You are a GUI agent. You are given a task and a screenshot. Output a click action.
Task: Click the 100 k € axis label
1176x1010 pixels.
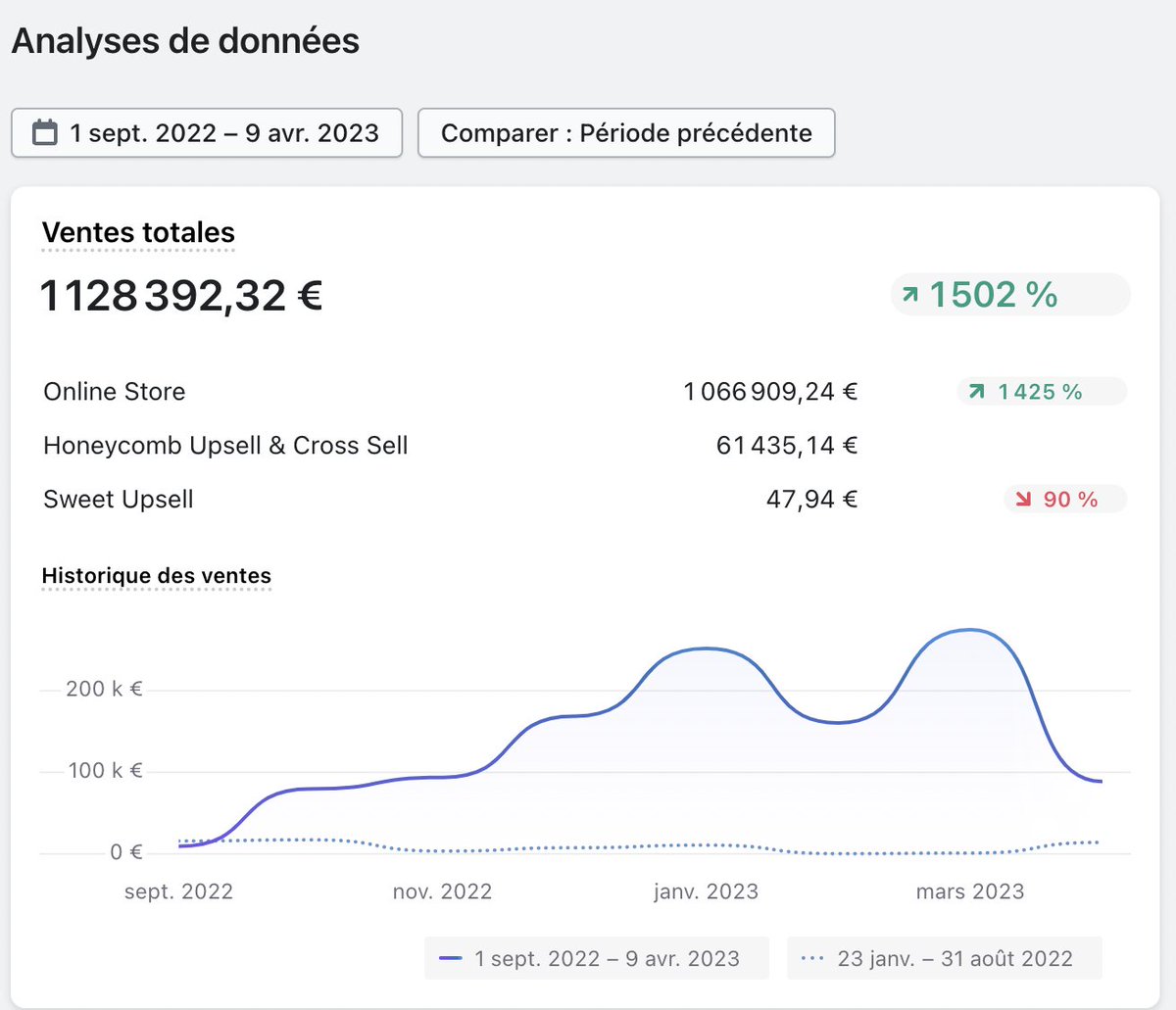(105, 771)
